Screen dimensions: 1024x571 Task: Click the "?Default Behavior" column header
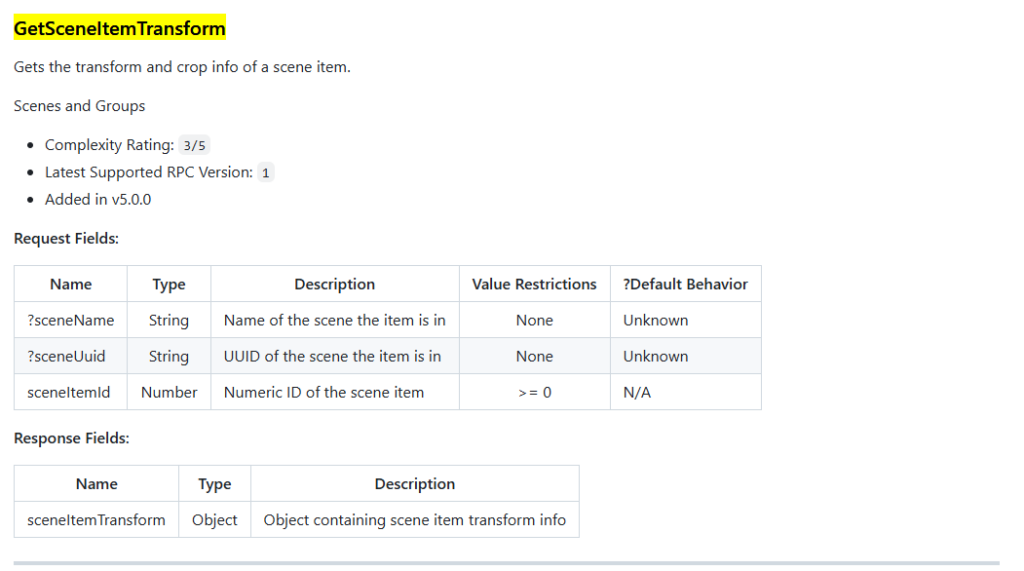[685, 284]
